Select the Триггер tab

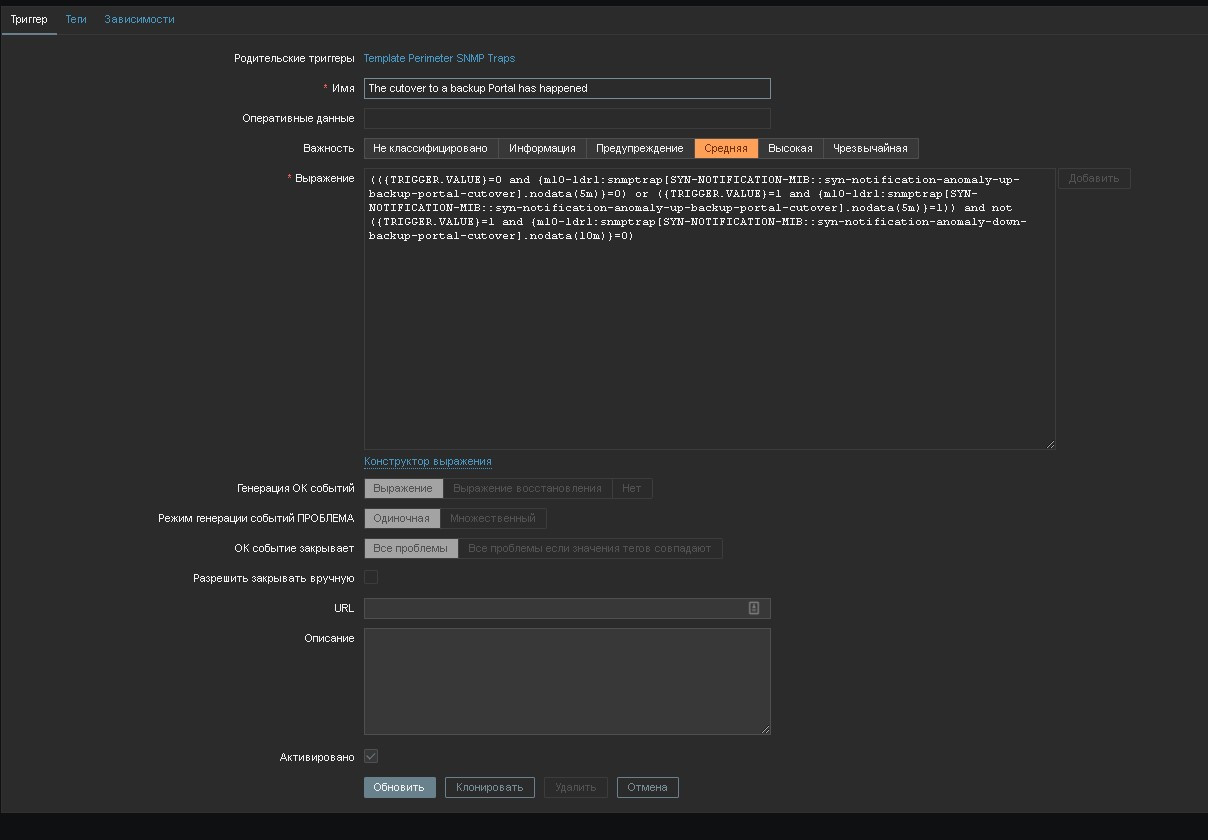point(29,19)
